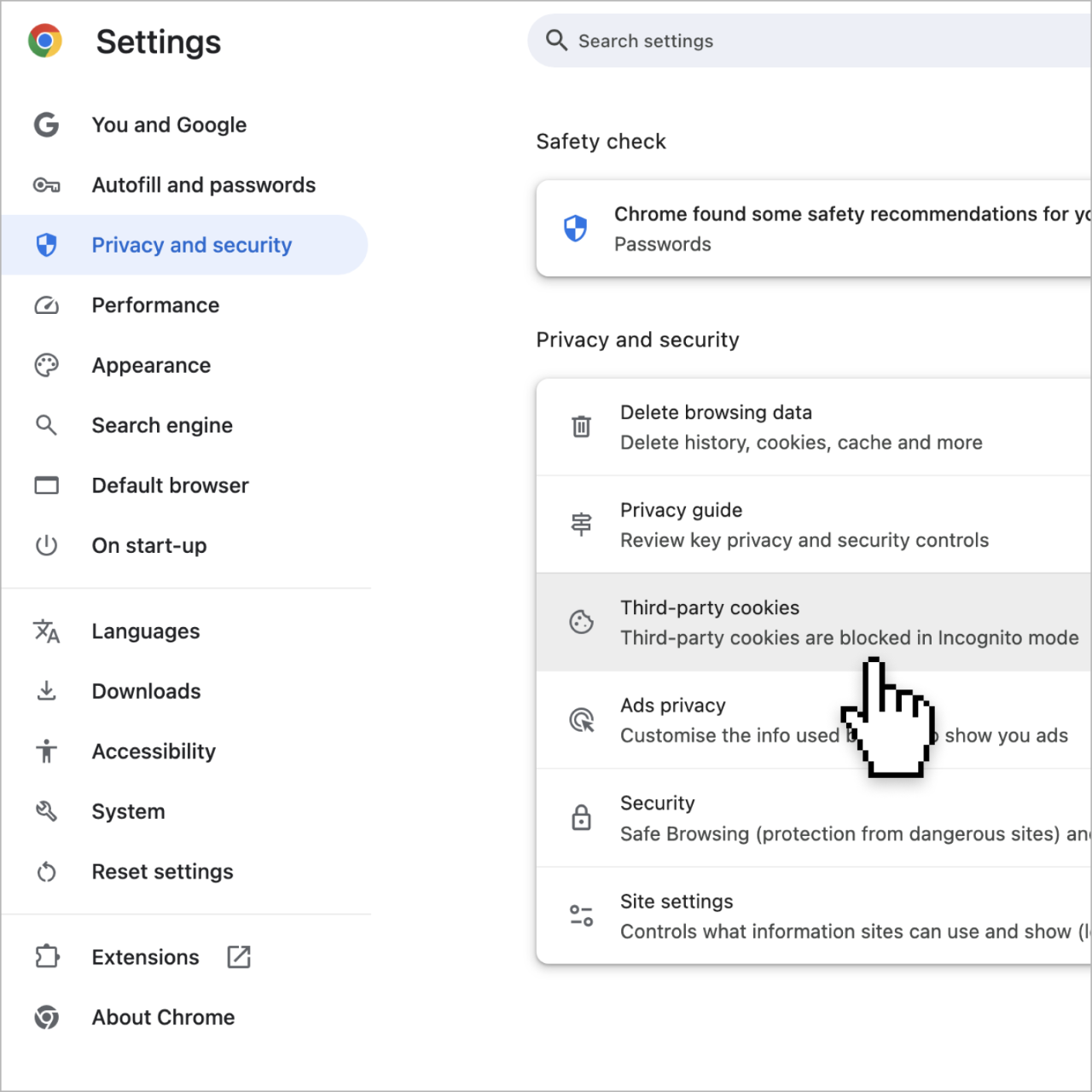Click the signpost icon for Privacy guide
This screenshot has width=1092, height=1092.
click(x=582, y=524)
